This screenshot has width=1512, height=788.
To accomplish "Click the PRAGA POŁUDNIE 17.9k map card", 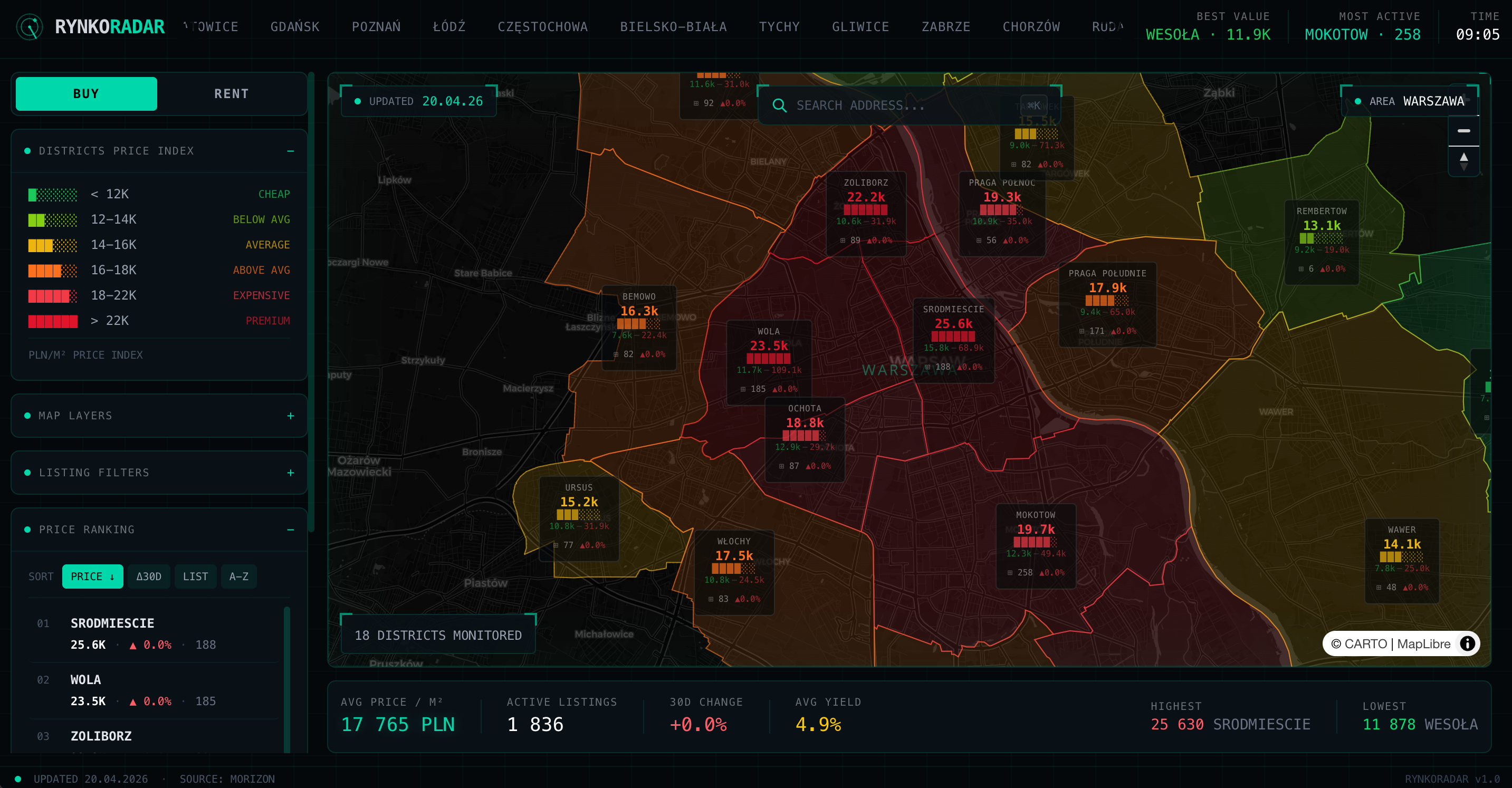I will point(1107,304).
